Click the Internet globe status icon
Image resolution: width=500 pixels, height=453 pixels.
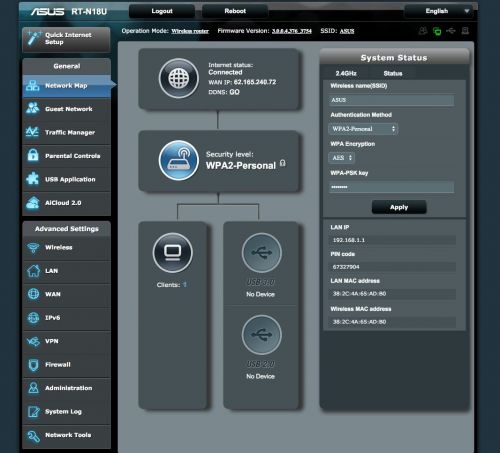[x=179, y=79]
